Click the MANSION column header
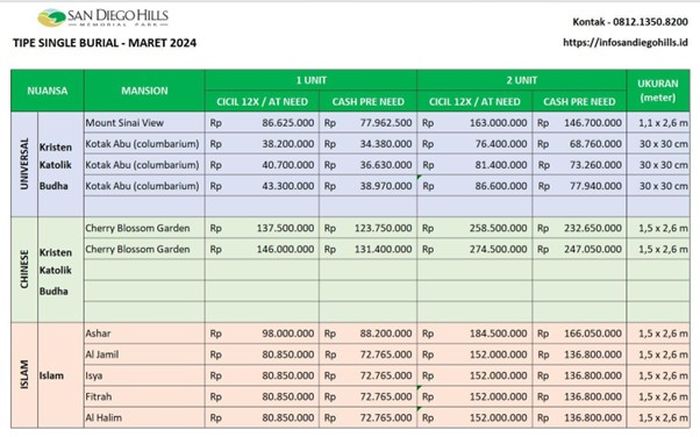 tap(144, 90)
